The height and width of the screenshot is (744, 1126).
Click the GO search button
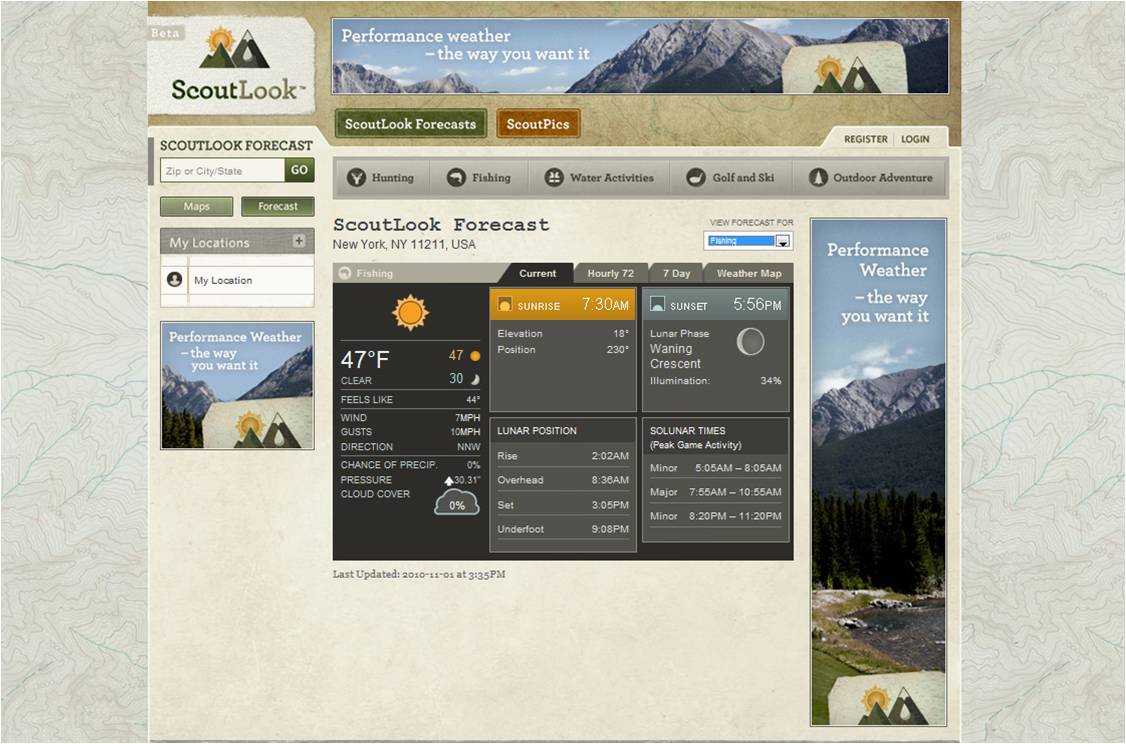299,170
